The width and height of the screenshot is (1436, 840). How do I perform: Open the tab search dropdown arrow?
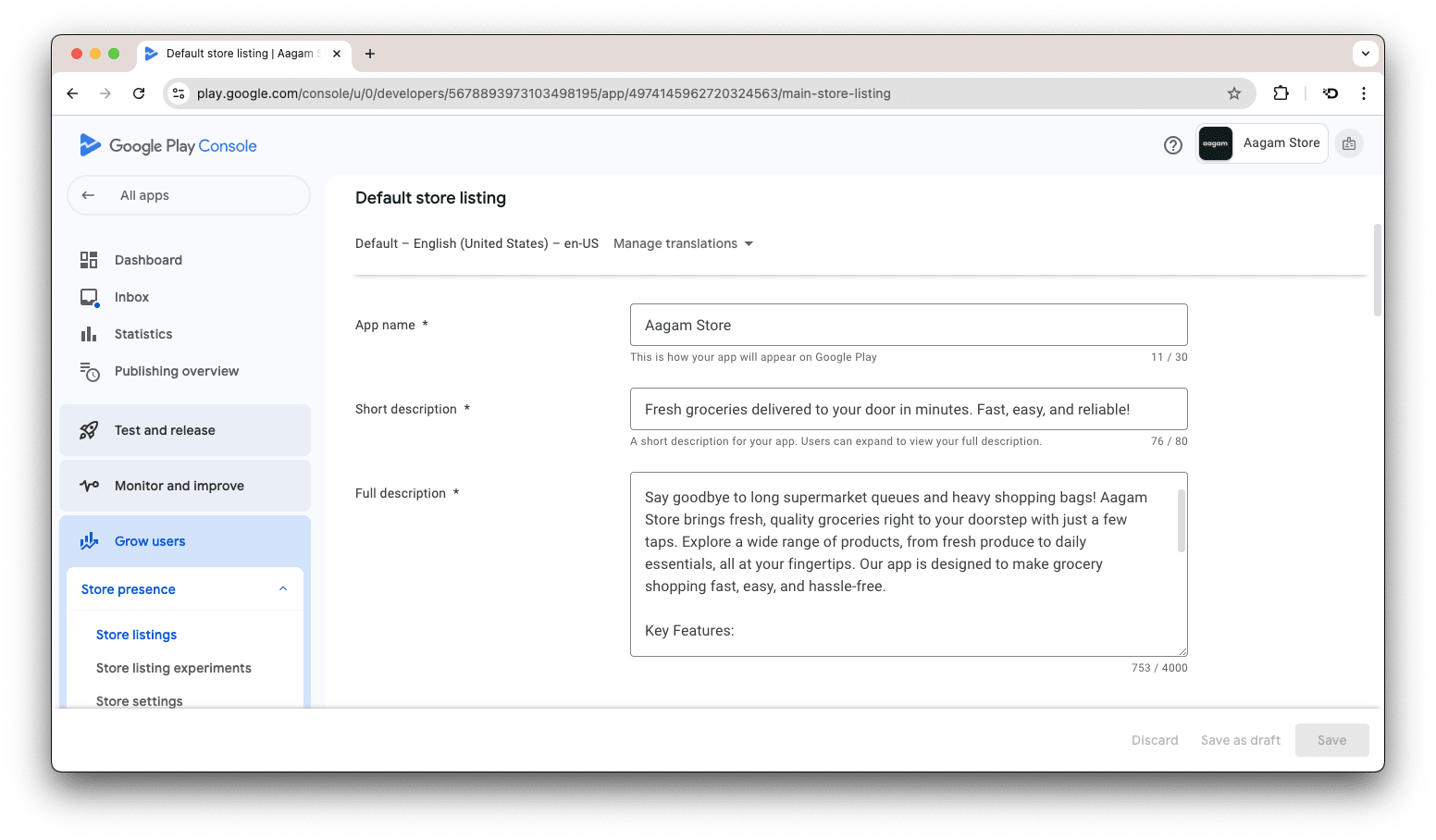click(1365, 54)
